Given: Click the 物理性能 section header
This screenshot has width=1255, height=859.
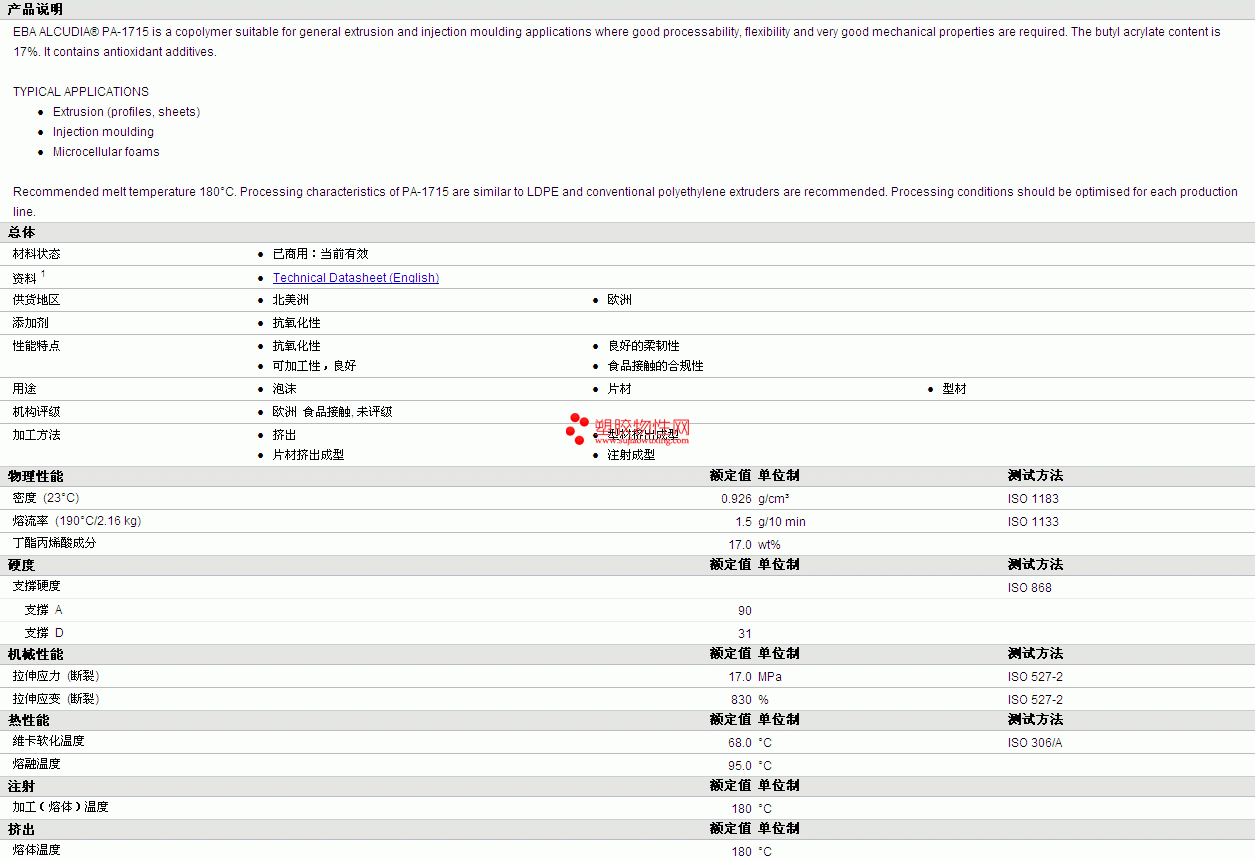Looking at the screenshot, I should pos(35,476).
